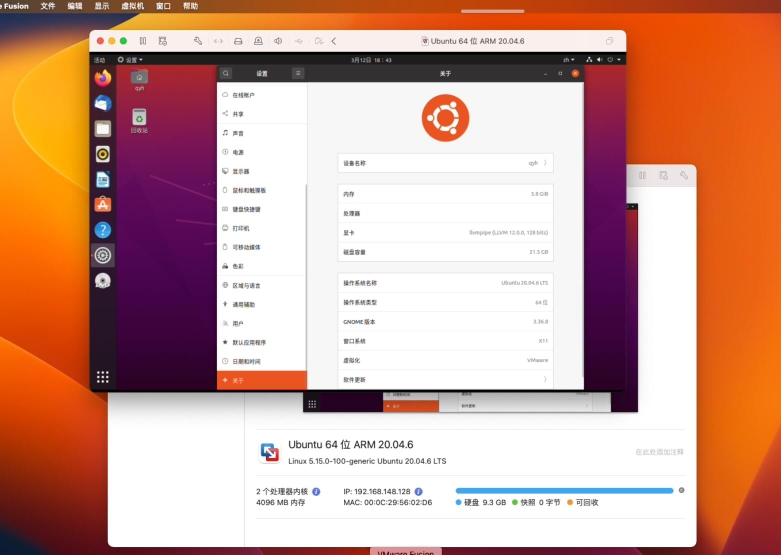Select 鼠标和触摸板 in Settings sidebar
This screenshot has height=555, width=781.
[x=262, y=190]
